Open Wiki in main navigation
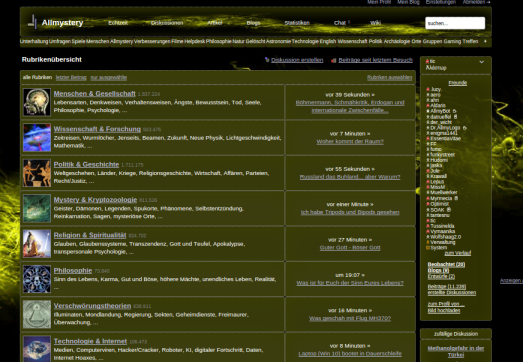This screenshot has width=523, height=362. pos(375,23)
